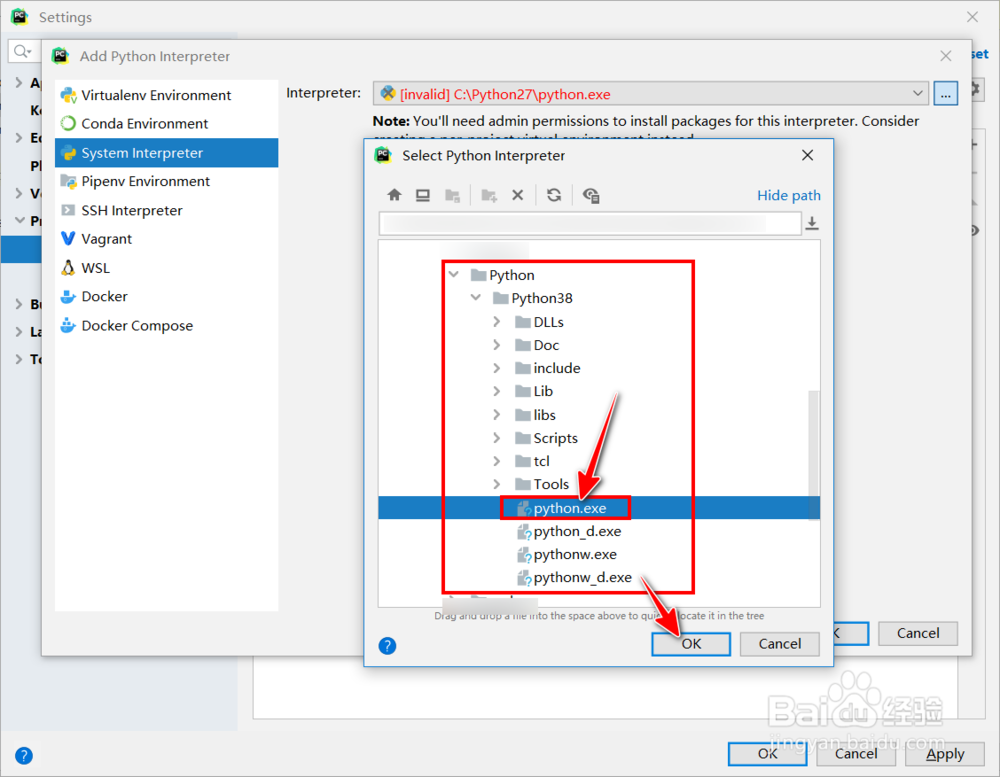
Task: Open help in the Settings window
Action: [24, 755]
